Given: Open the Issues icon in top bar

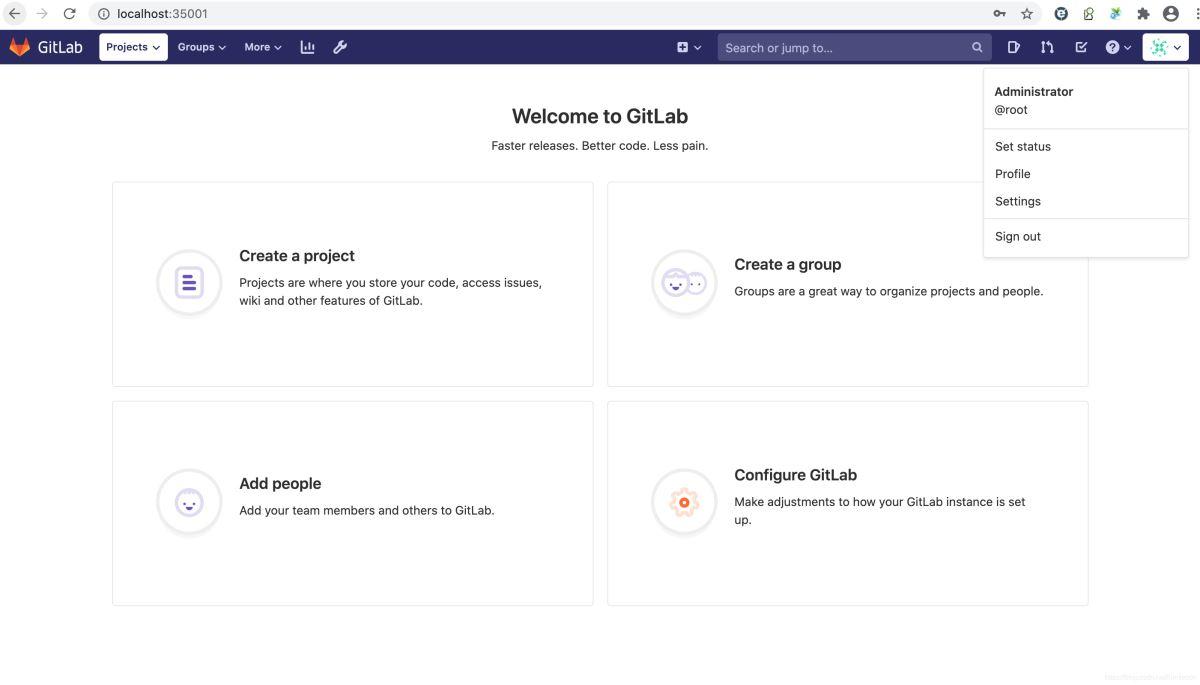Looking at the screenshot, I should [x=1014, y=47].
